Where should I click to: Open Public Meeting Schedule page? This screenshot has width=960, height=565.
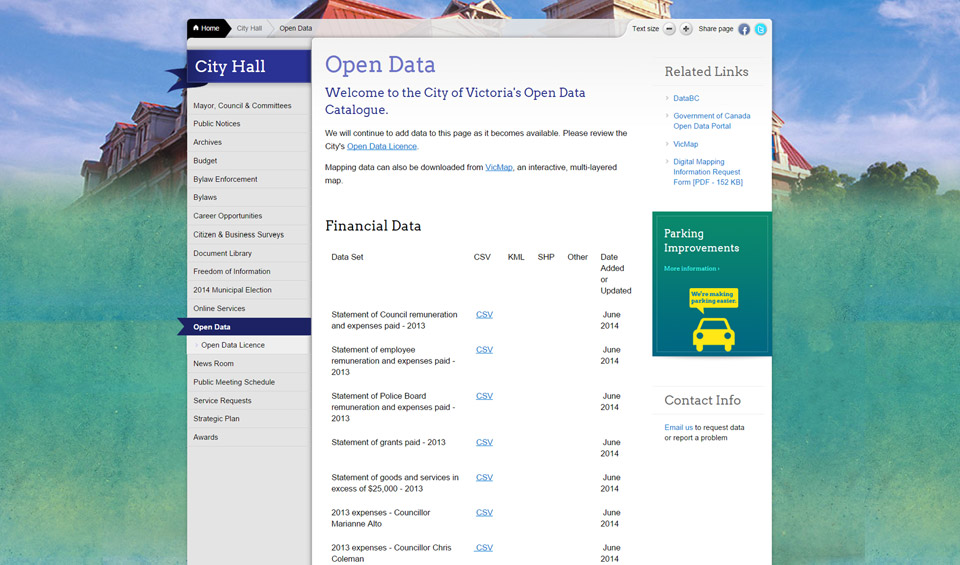pos(234,382)
